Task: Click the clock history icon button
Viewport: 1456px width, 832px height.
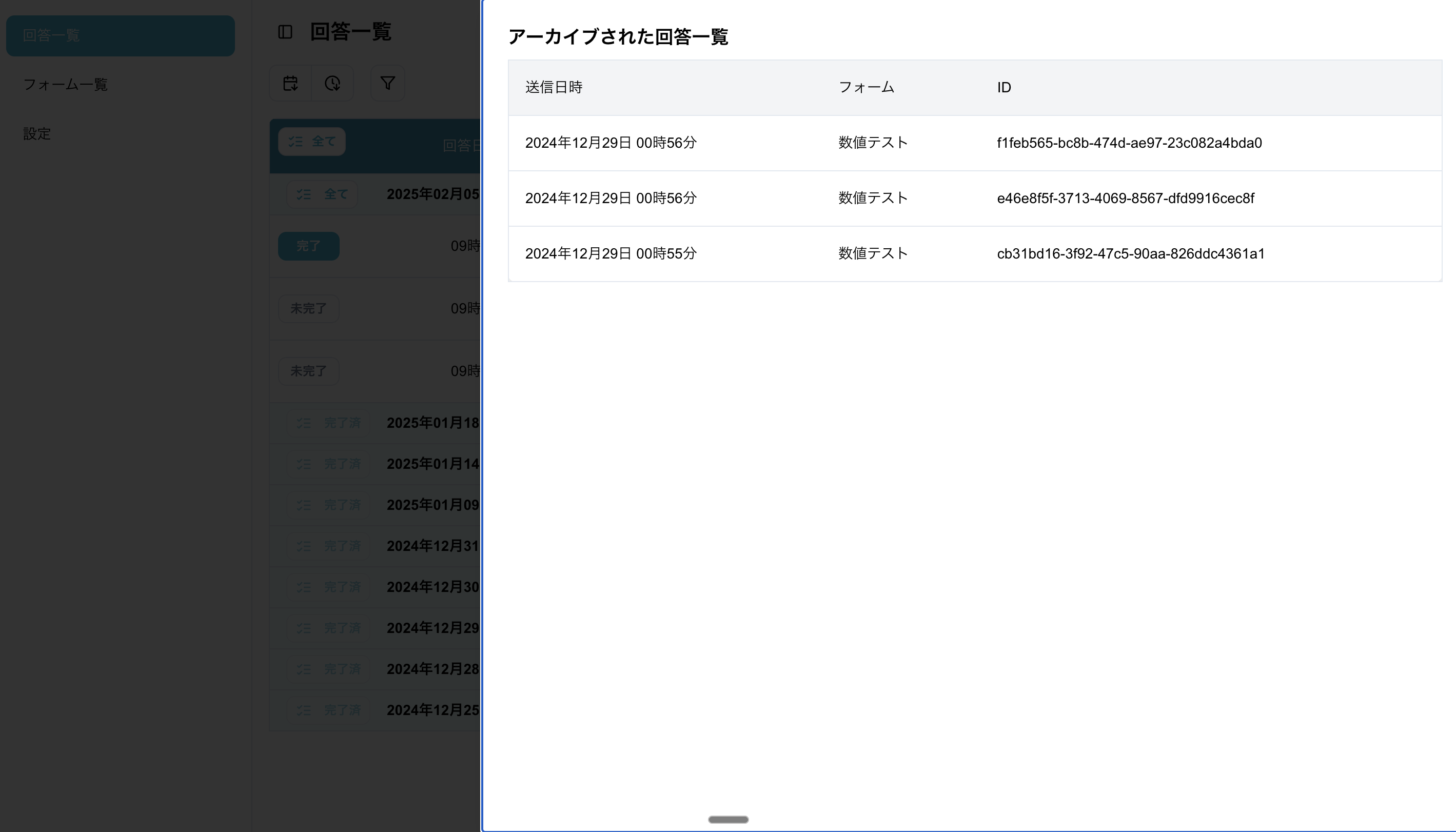Action: (x=332, y=84)
